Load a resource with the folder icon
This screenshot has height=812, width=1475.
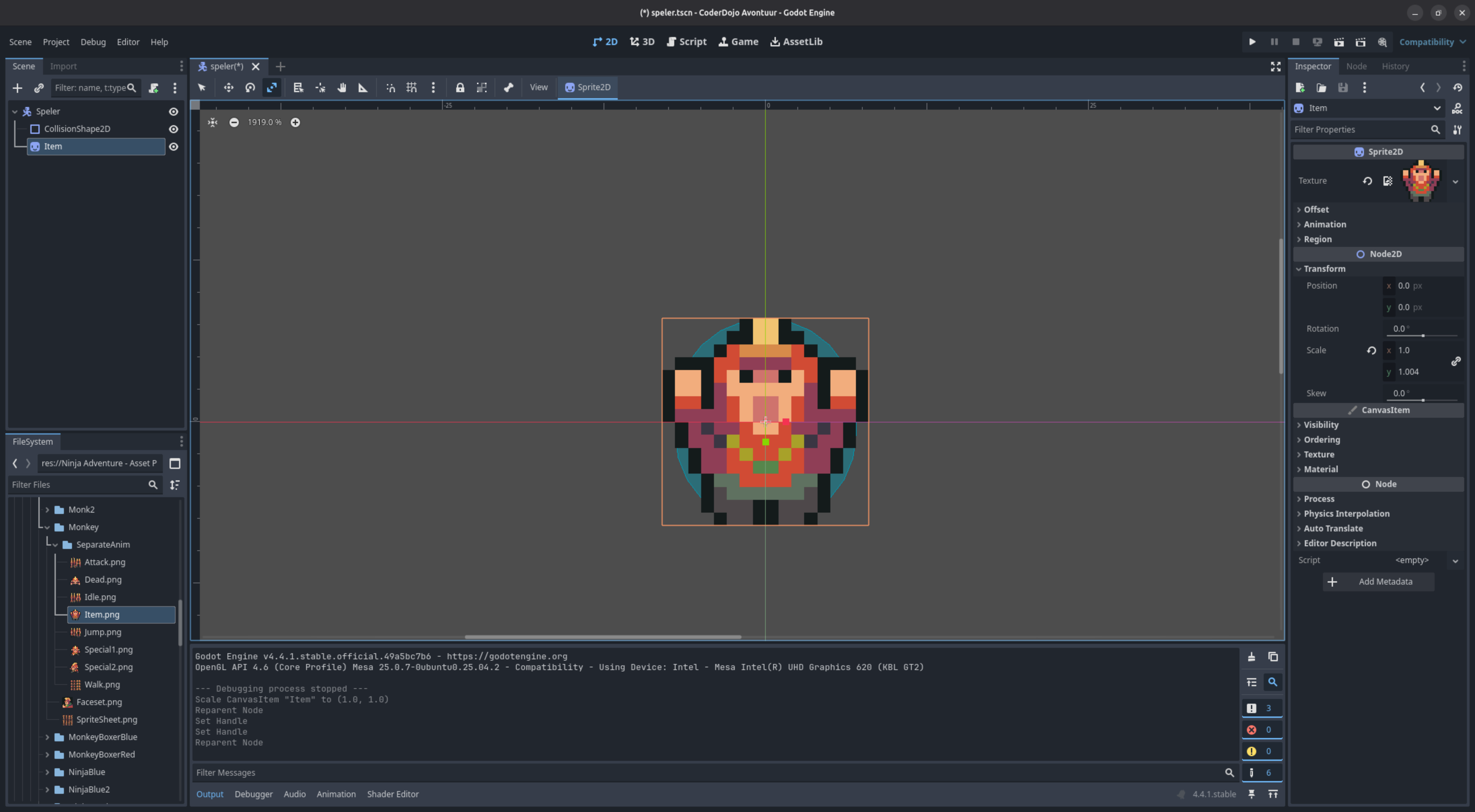[x=1322, y=87]
